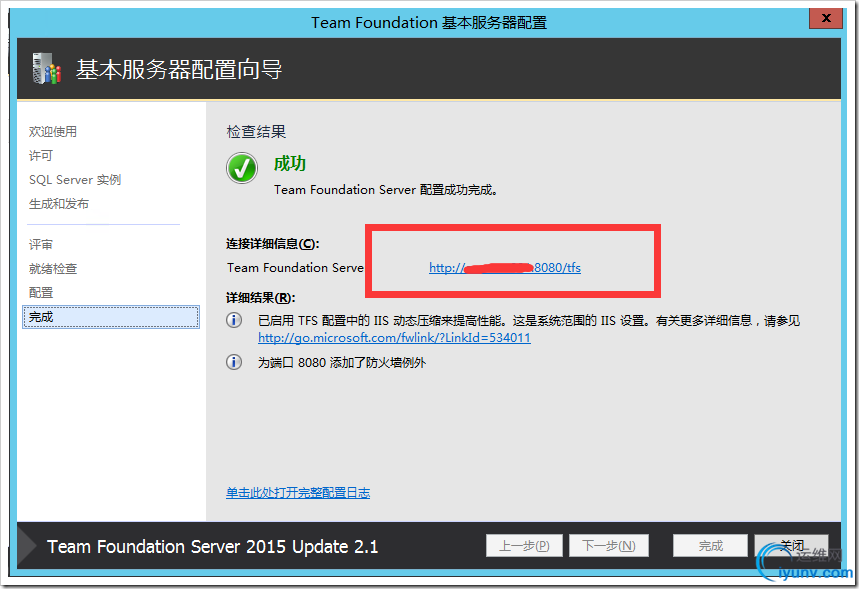
Task: Click the 检查结果 heading
Action: pos(256,131)
